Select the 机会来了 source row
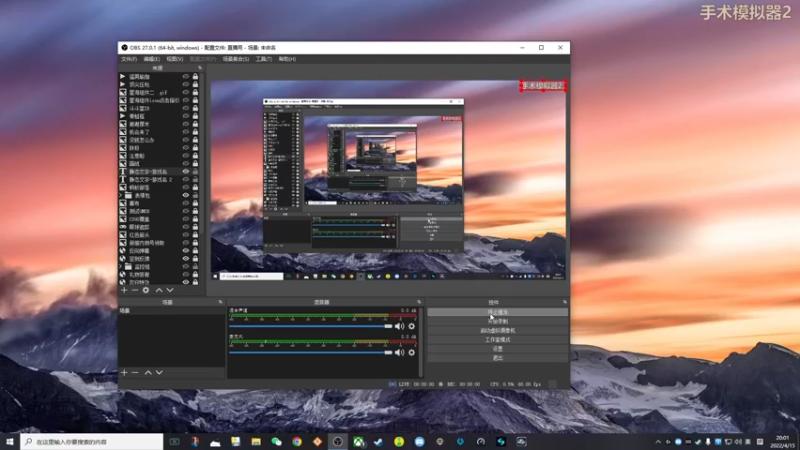The height and width of the screenshot is (450, 800). coord(159,132)
